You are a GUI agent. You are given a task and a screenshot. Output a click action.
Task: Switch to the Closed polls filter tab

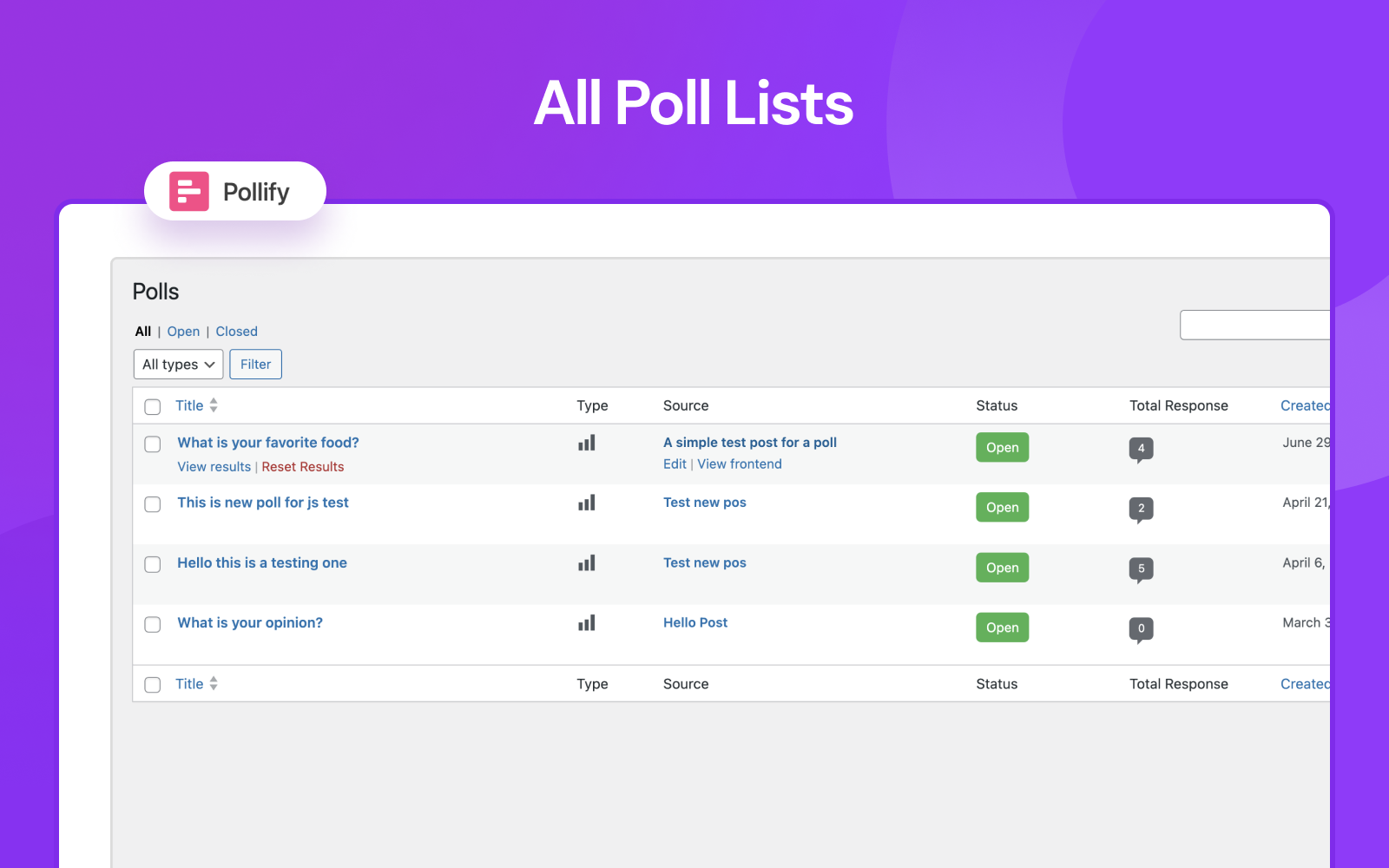pos(236,332)
